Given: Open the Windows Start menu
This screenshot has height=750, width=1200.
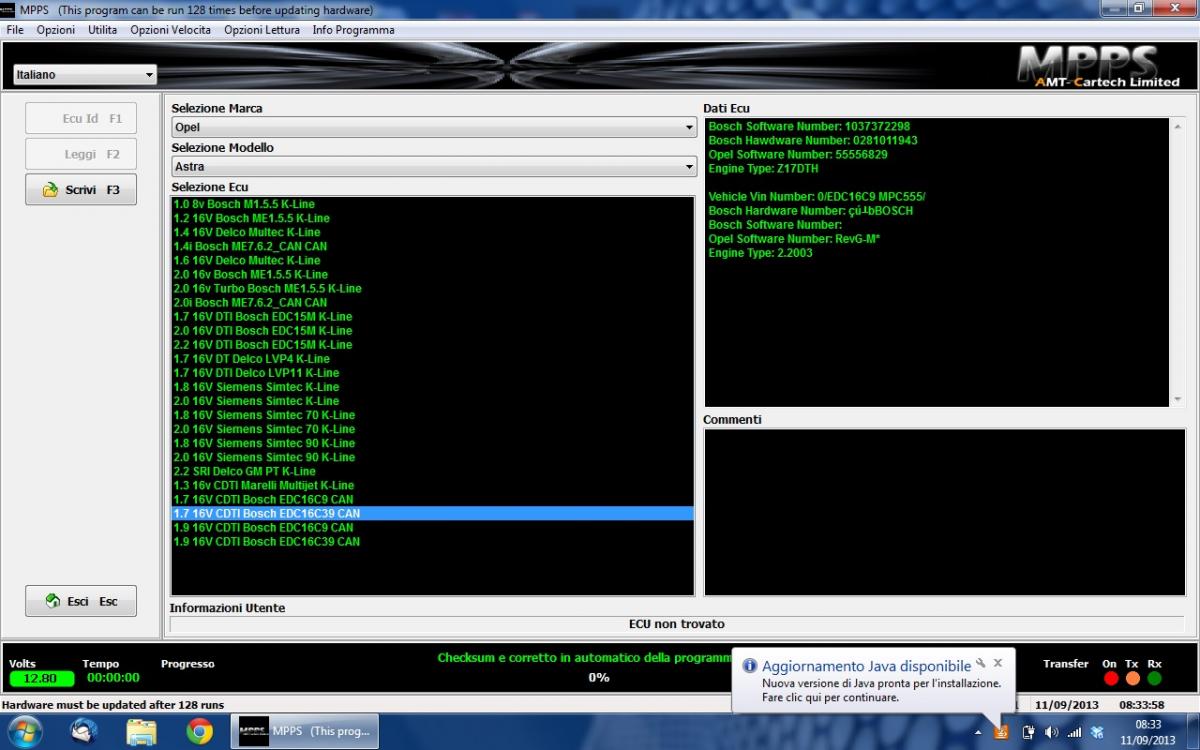Looking at the screenshot, I should 25,732.
